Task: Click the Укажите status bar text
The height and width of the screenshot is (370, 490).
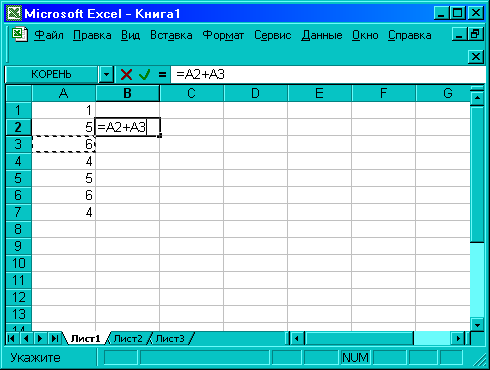Action: [x=35, y=358]
